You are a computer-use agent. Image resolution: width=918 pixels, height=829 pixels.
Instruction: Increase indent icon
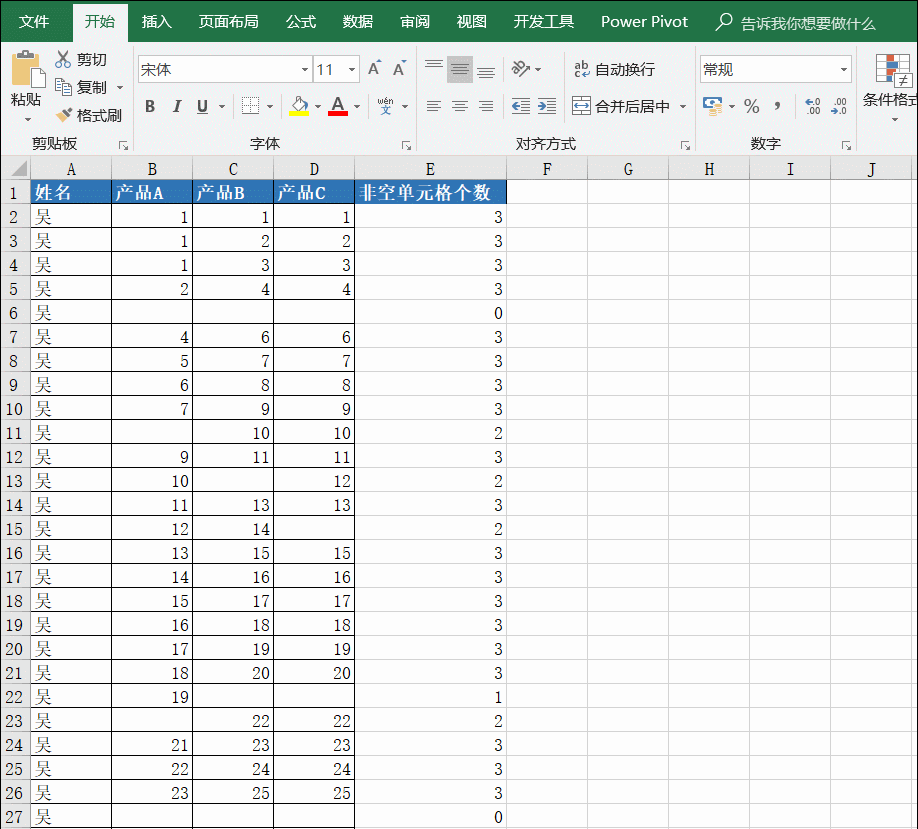click(547, 106)
